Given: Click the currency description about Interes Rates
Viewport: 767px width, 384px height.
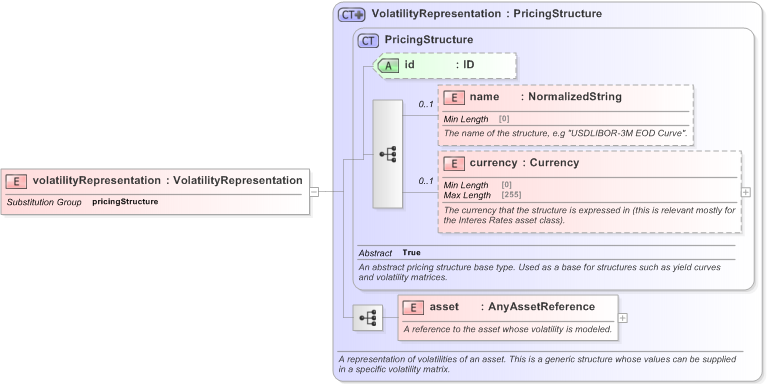Looking at the screenshot, I should 589,215.
